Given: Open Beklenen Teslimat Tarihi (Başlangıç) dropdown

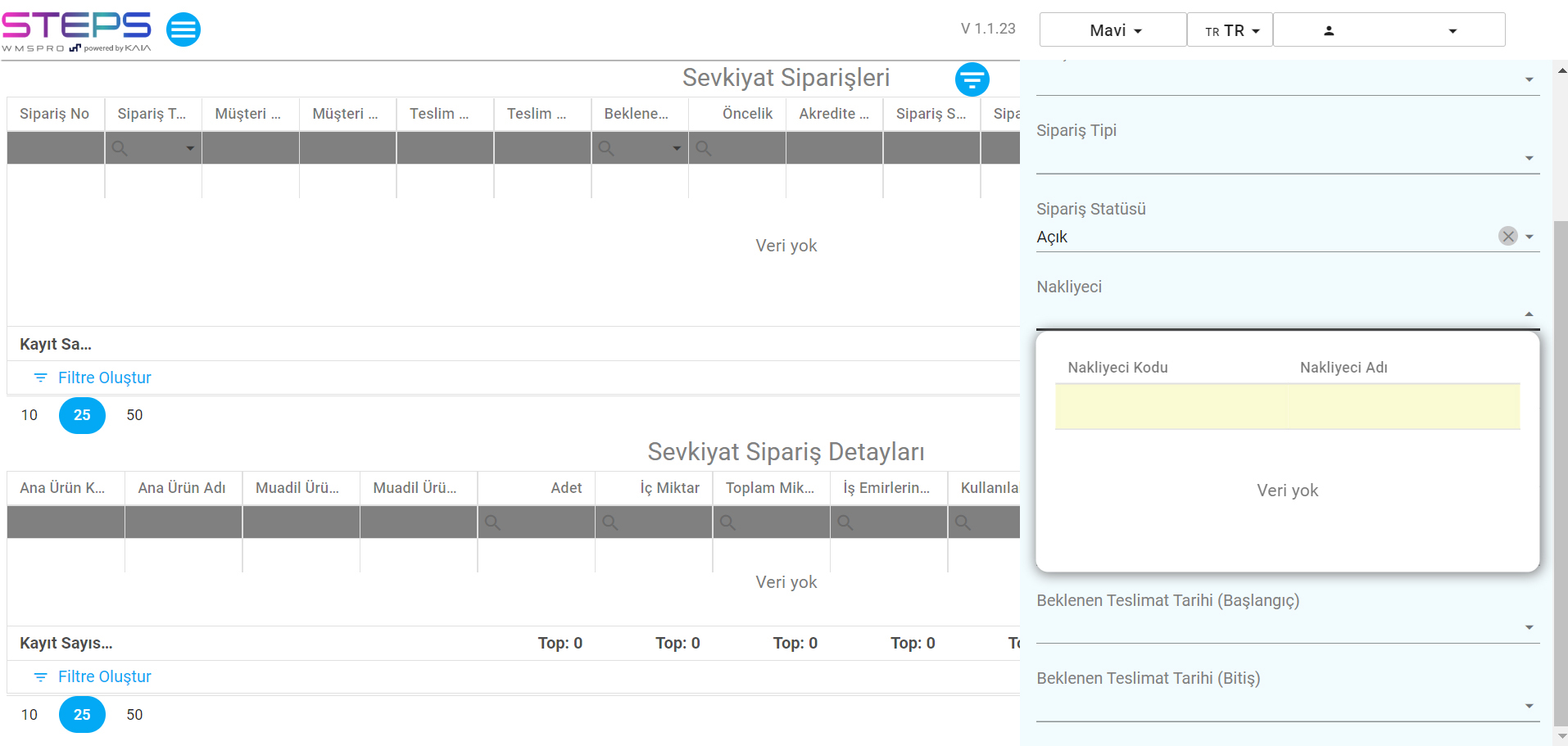Looking at the screenshot, I should [1529, 627].
